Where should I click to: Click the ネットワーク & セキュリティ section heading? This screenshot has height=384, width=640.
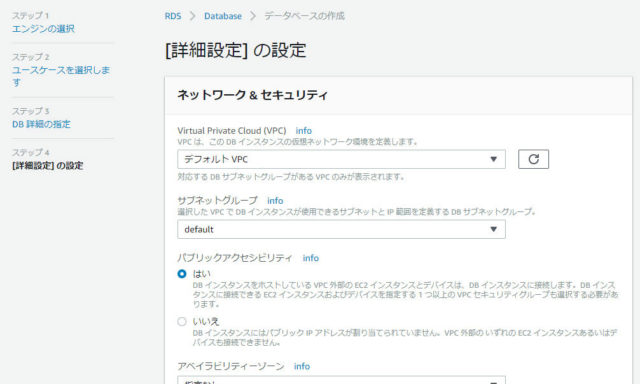point(252,95)
